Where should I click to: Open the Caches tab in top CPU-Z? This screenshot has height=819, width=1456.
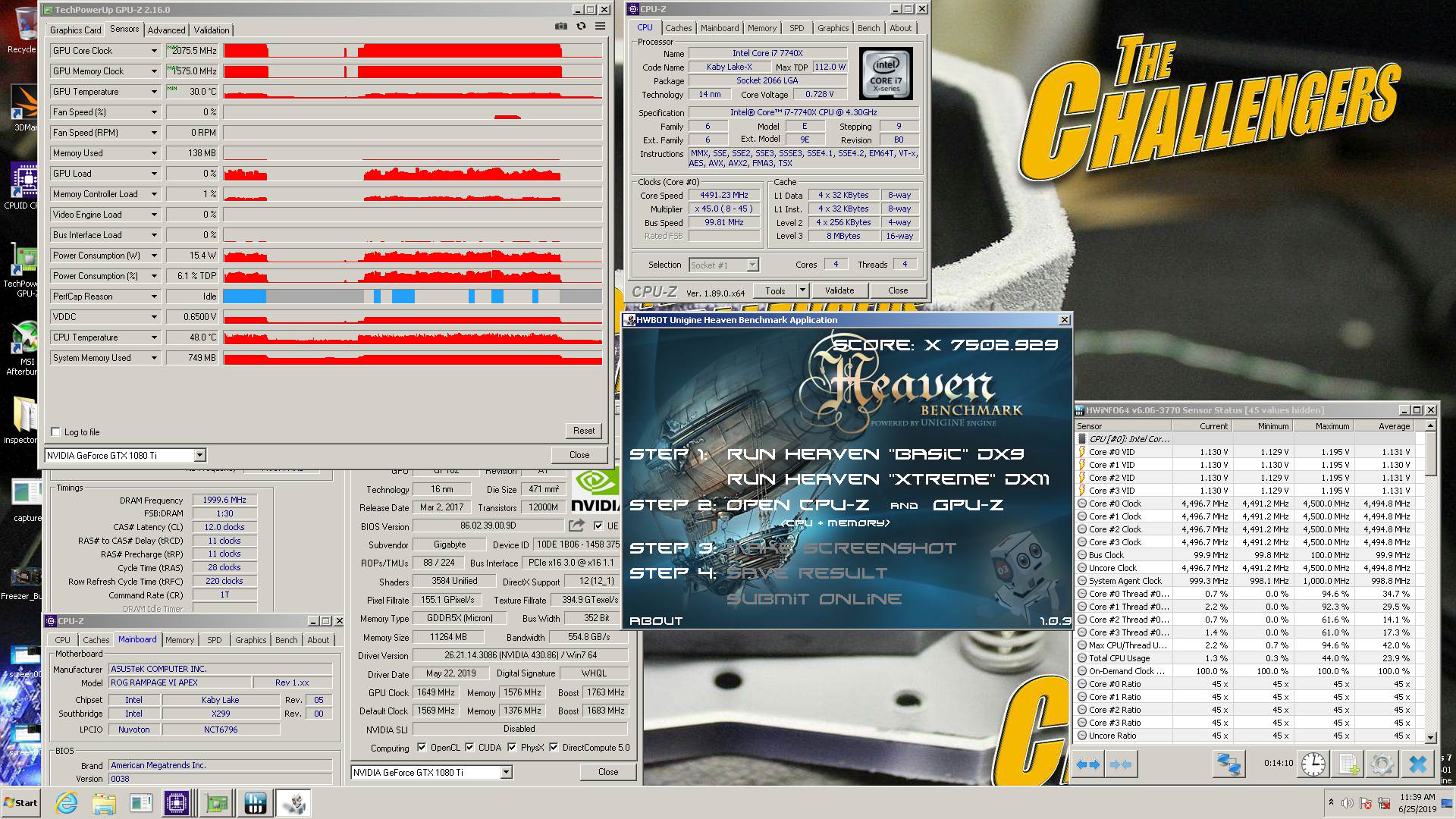point(679,28)
